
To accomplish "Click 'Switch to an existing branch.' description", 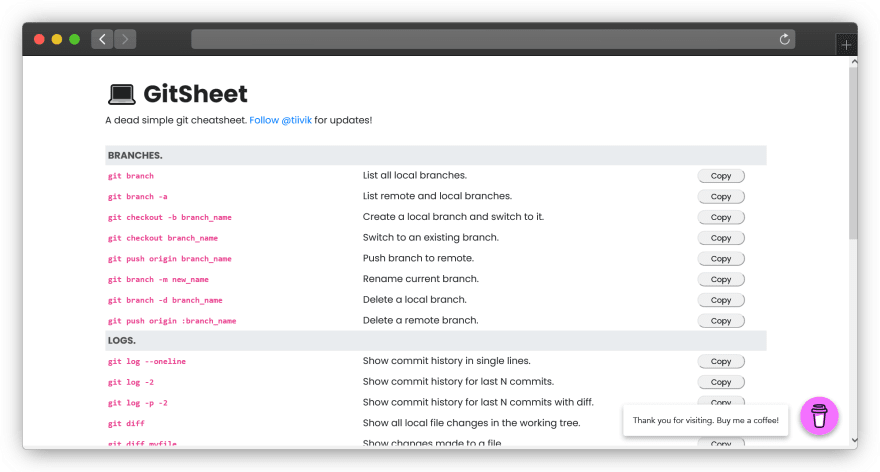I will tap(430, 238).
